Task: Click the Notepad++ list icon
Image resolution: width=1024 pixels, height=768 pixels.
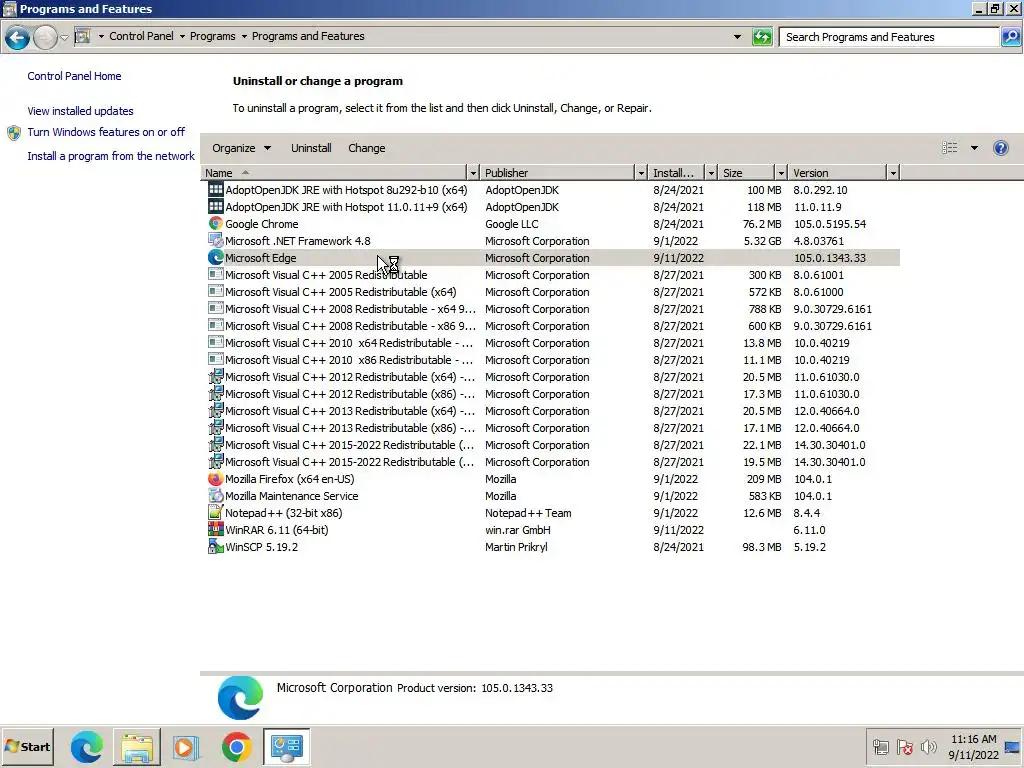Action: 215,512
